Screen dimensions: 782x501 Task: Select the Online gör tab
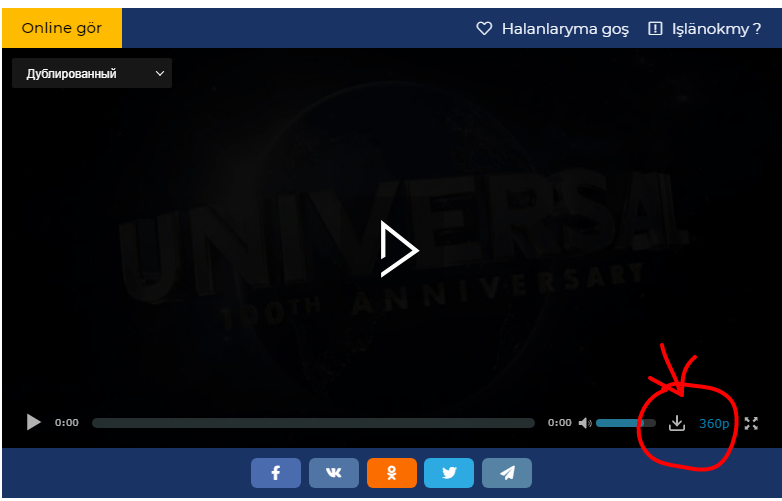tap(62, 28)
